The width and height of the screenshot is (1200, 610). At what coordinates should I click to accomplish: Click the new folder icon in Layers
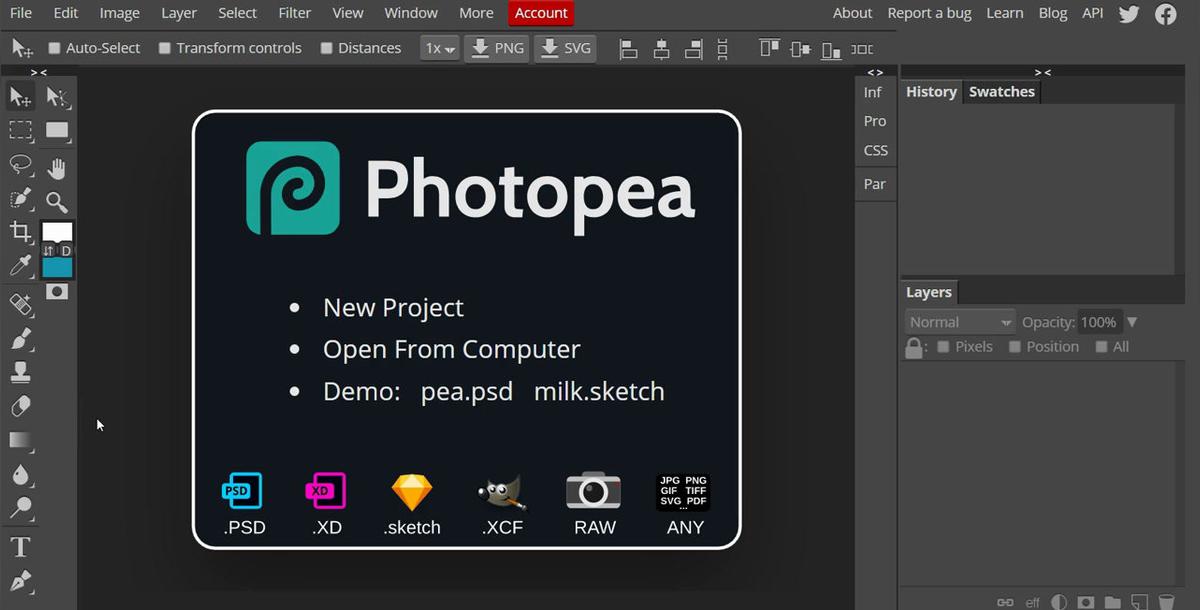1112,602
